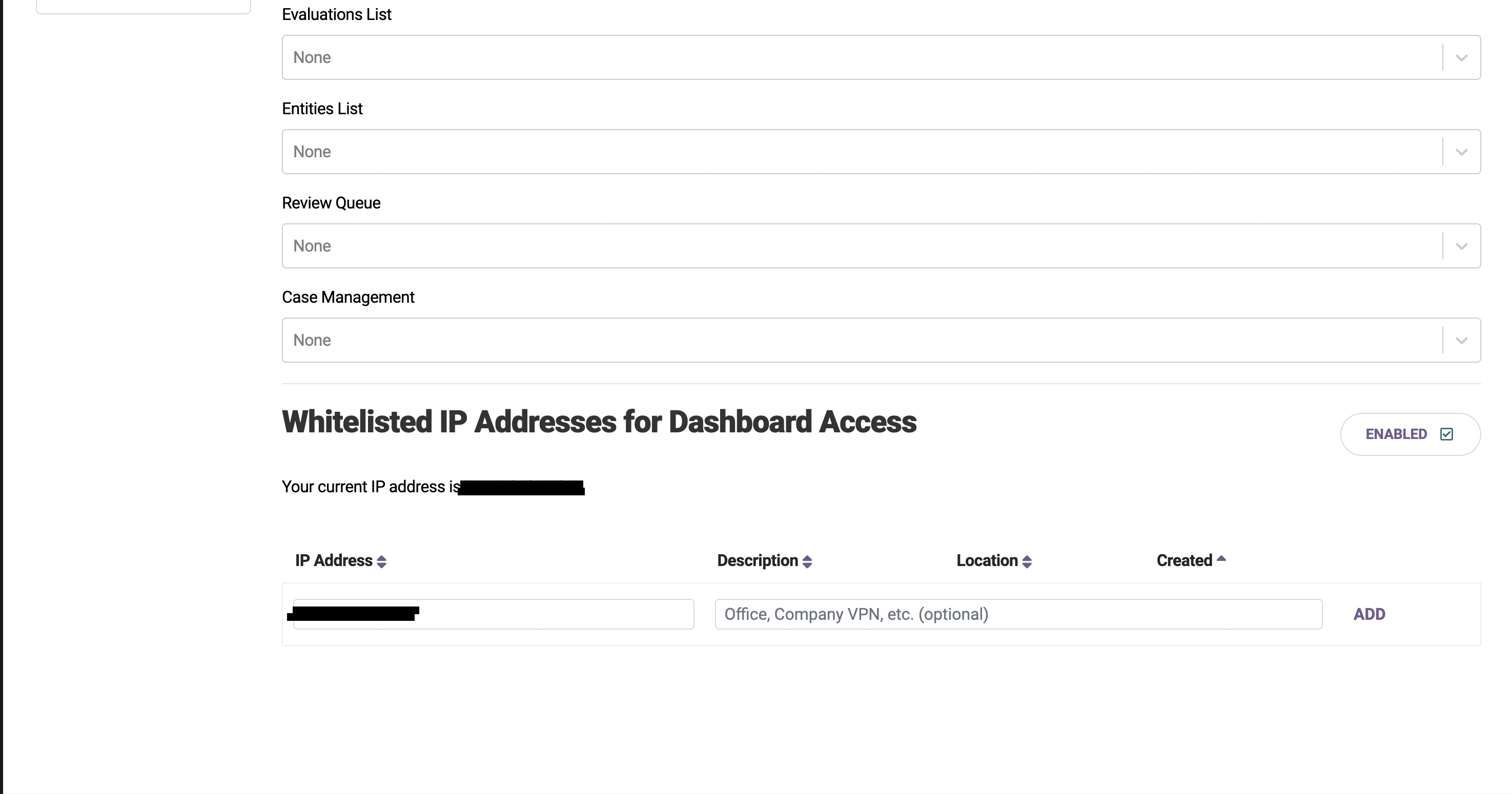Click the Created column ascending sort arrow
This screenshot has width=1512, height=794.
click(x=1221, y=559)
